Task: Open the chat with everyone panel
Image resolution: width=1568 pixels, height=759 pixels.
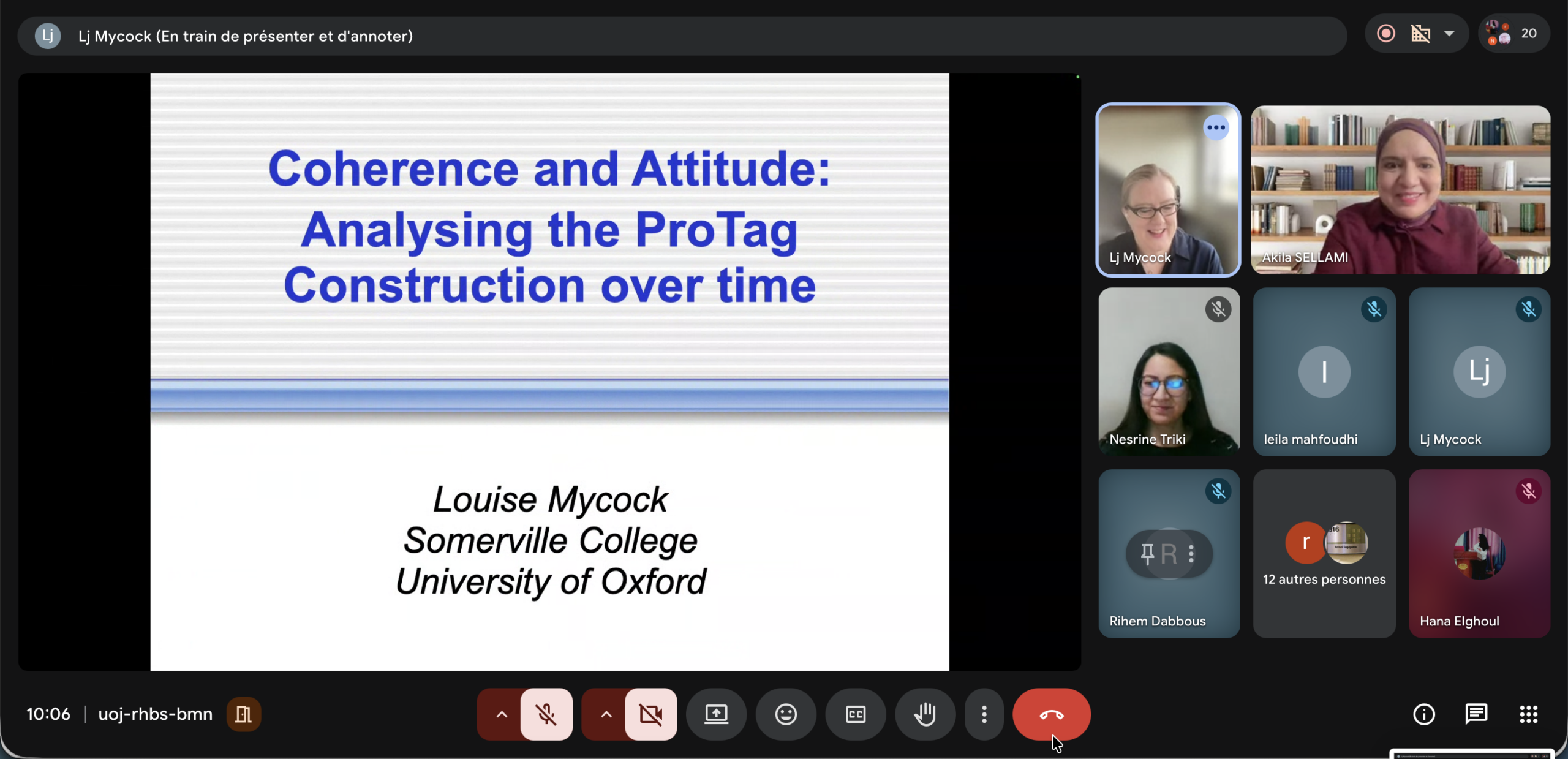Action: [1476, 714]
